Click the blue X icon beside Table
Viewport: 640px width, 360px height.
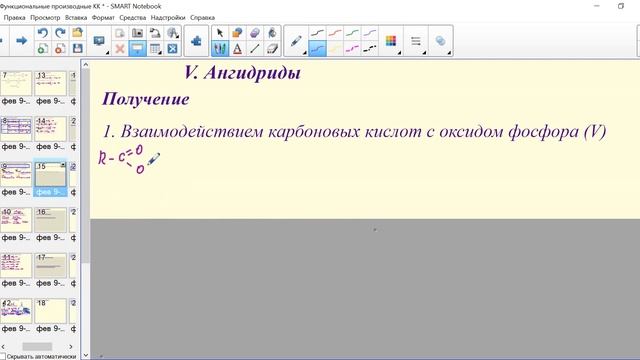click(x=172, y=49)
